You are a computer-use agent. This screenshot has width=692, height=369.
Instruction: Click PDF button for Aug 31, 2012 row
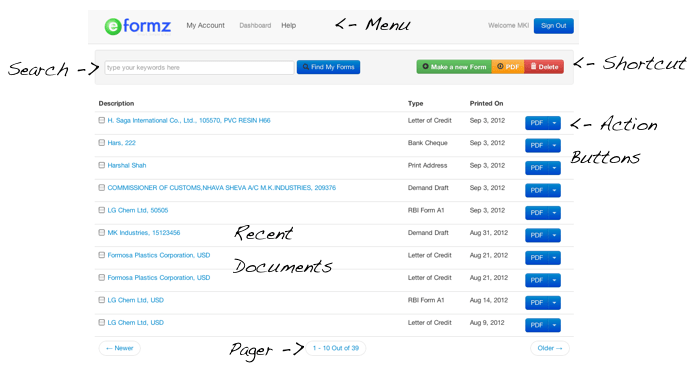[537, 236]
